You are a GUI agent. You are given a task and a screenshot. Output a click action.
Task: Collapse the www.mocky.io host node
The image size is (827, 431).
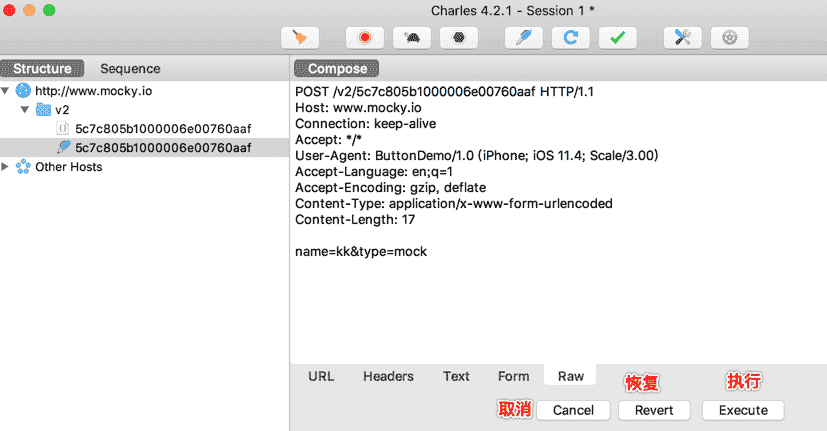click(7, 91)
